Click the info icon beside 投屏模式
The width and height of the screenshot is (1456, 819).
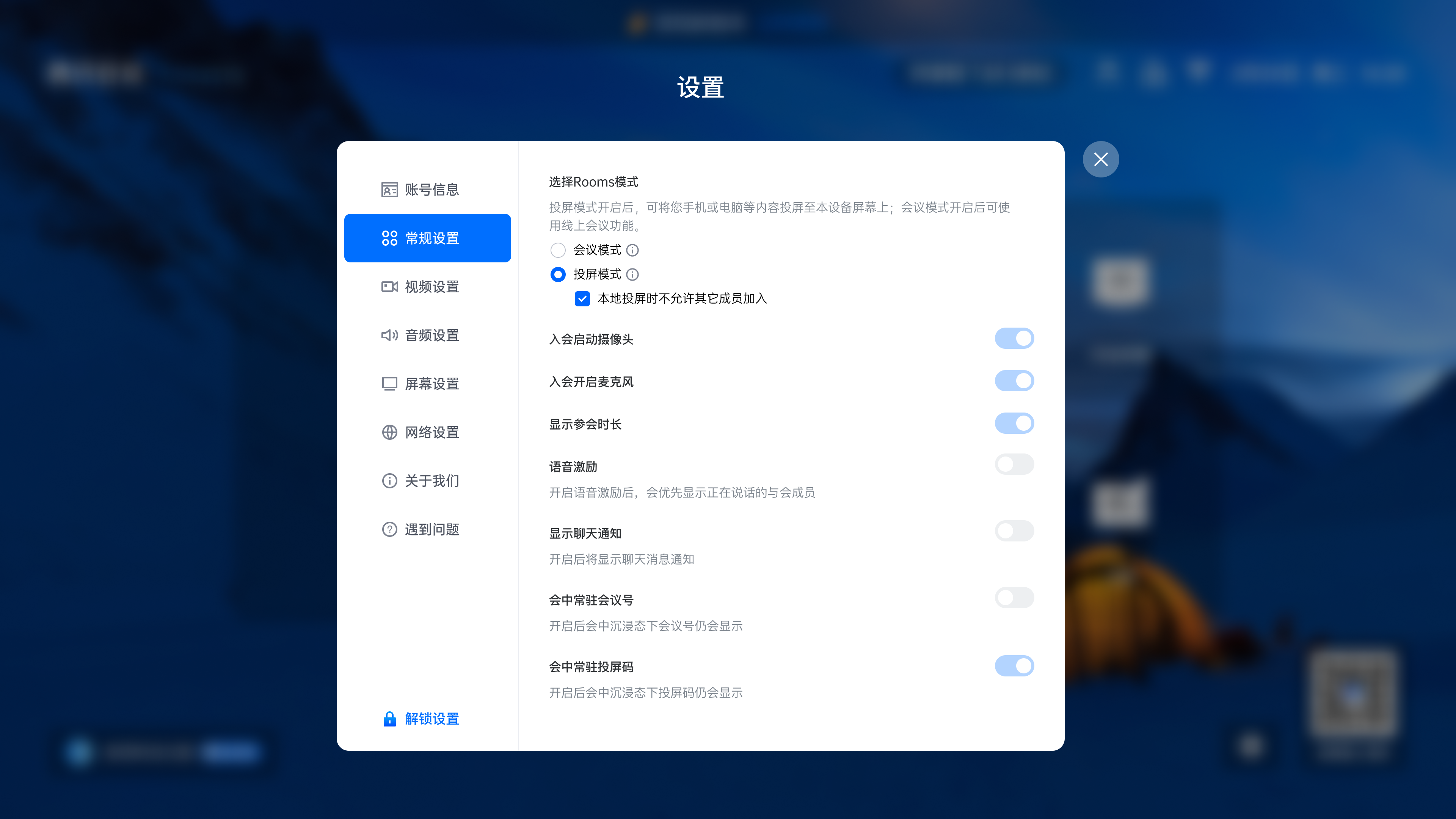[632, 274]
